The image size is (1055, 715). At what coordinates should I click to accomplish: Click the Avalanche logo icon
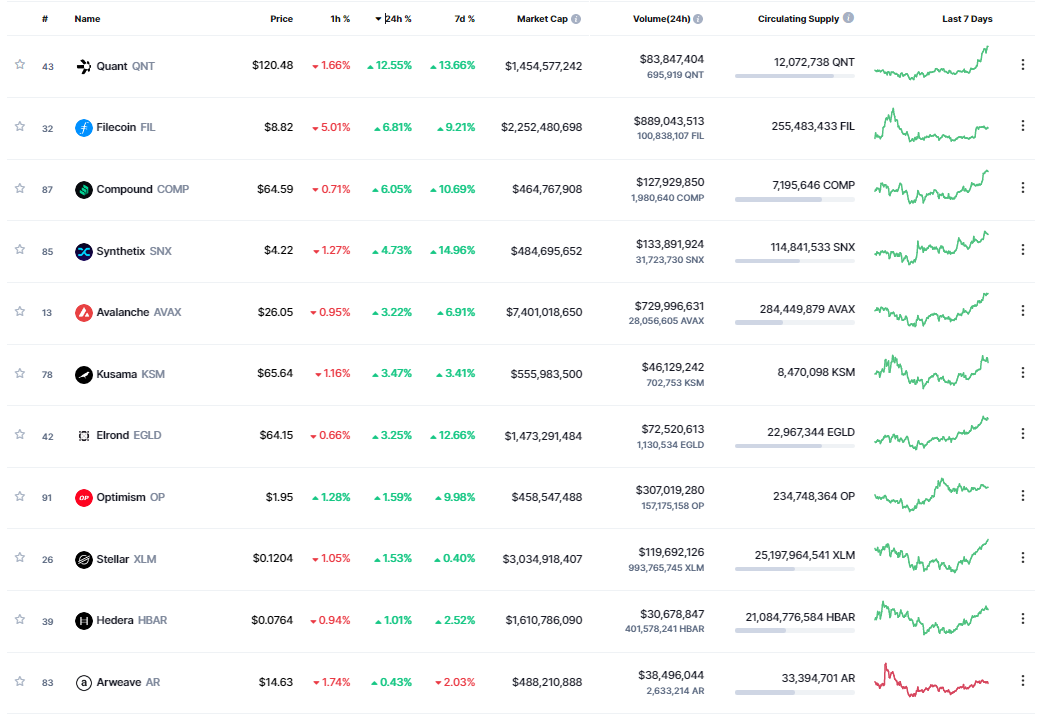click(x=83, y=313)
